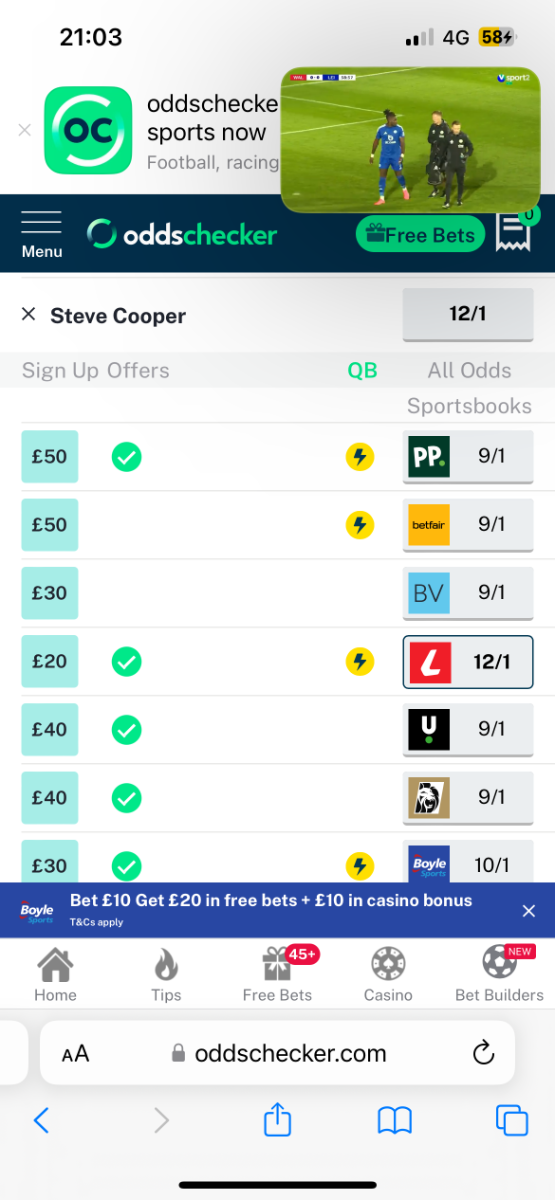
Task: Tap the Paddy Power row green checkmark
Action: point(126,457)
